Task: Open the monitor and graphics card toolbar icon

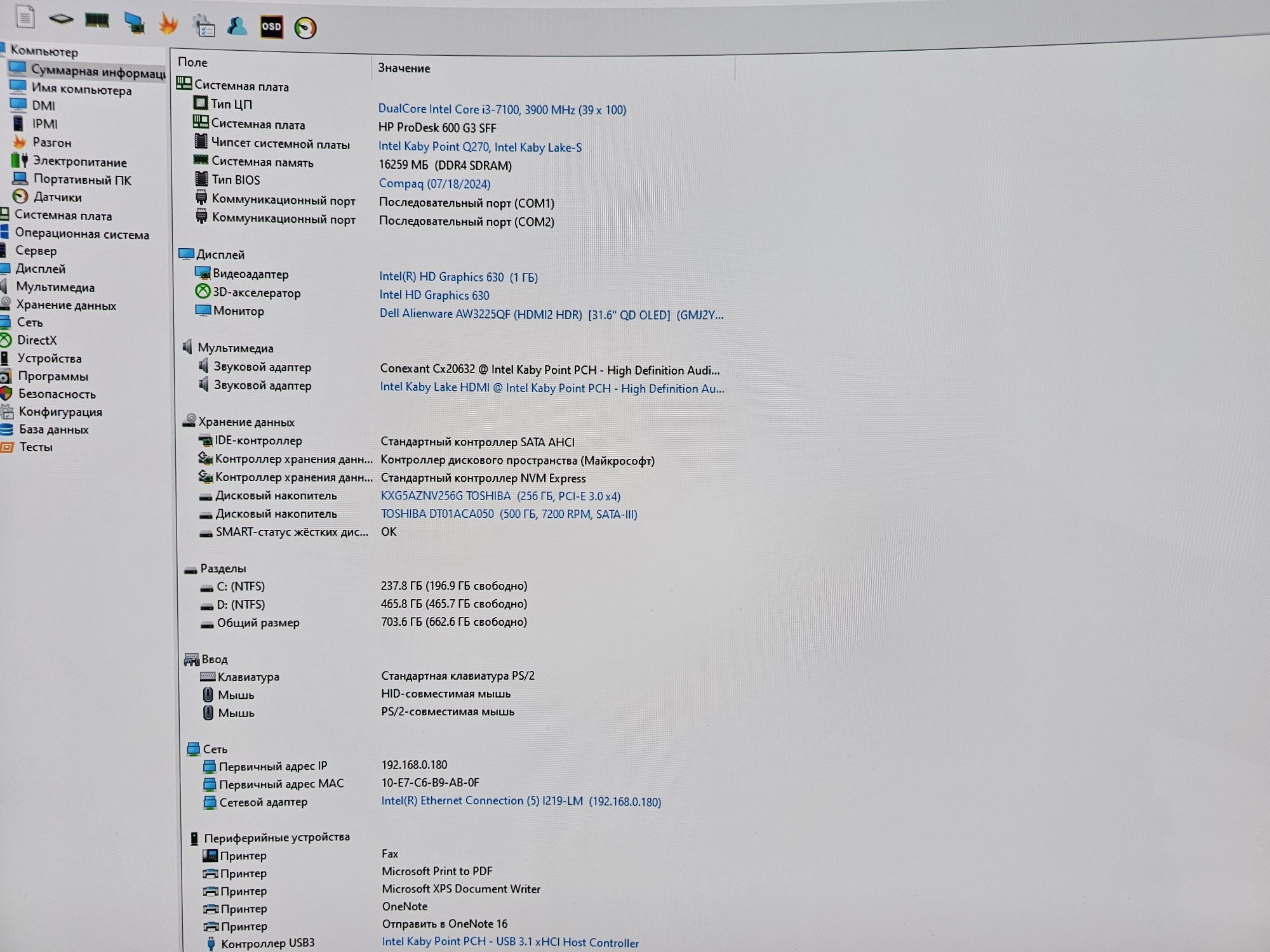Action: point(133,23)
